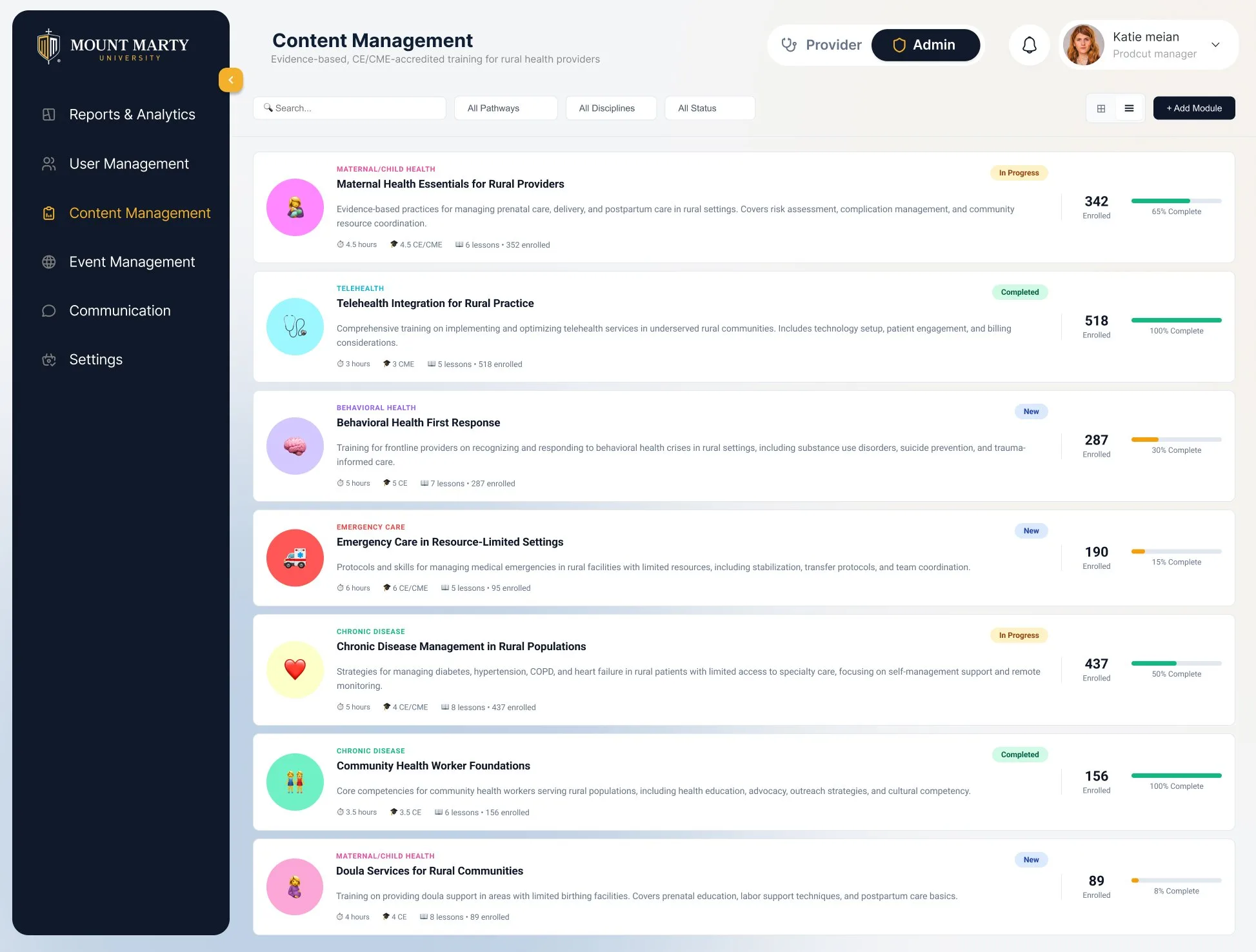This screenshot has height=952, width=1256.
Task: Click the 65% Complete progress bar
Action: coord(1176,201)
